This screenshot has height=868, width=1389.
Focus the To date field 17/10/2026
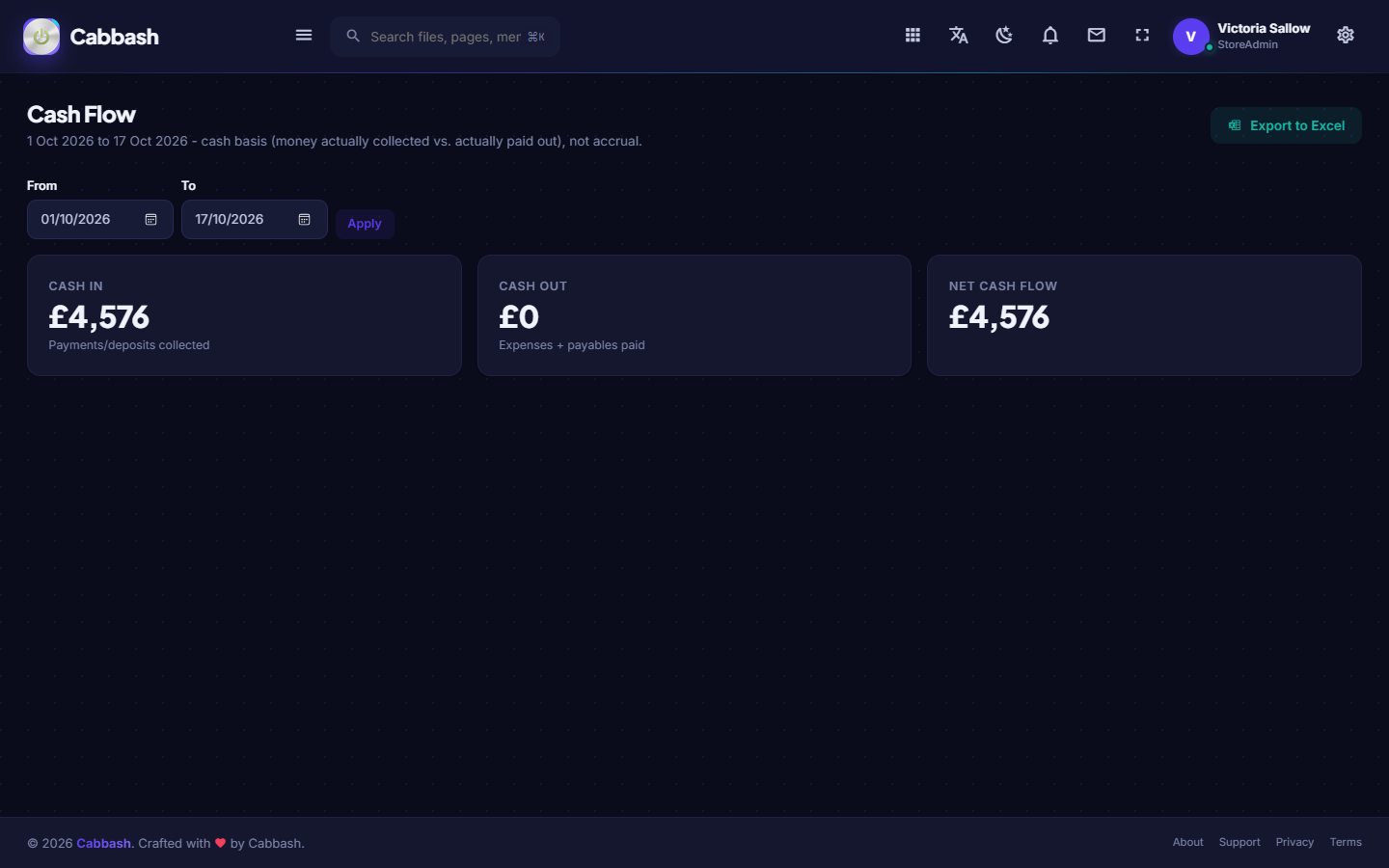(x=255, y=220)
